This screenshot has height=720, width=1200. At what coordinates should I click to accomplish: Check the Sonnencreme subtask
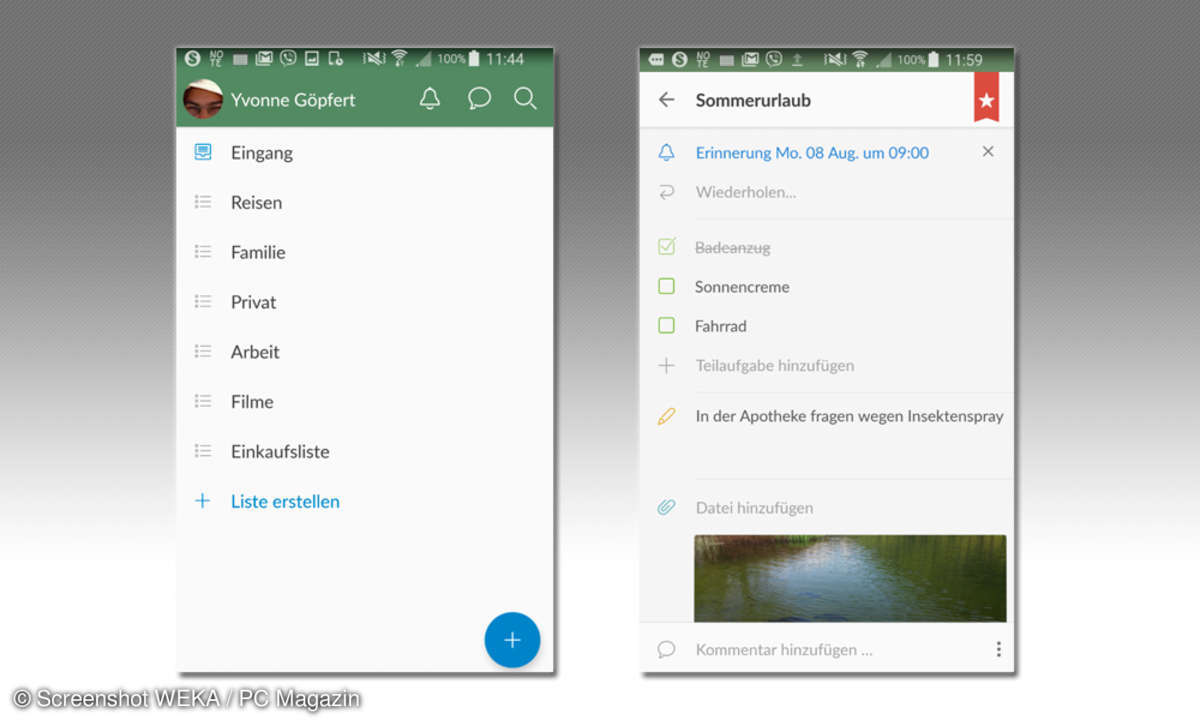tap(666, 286)
